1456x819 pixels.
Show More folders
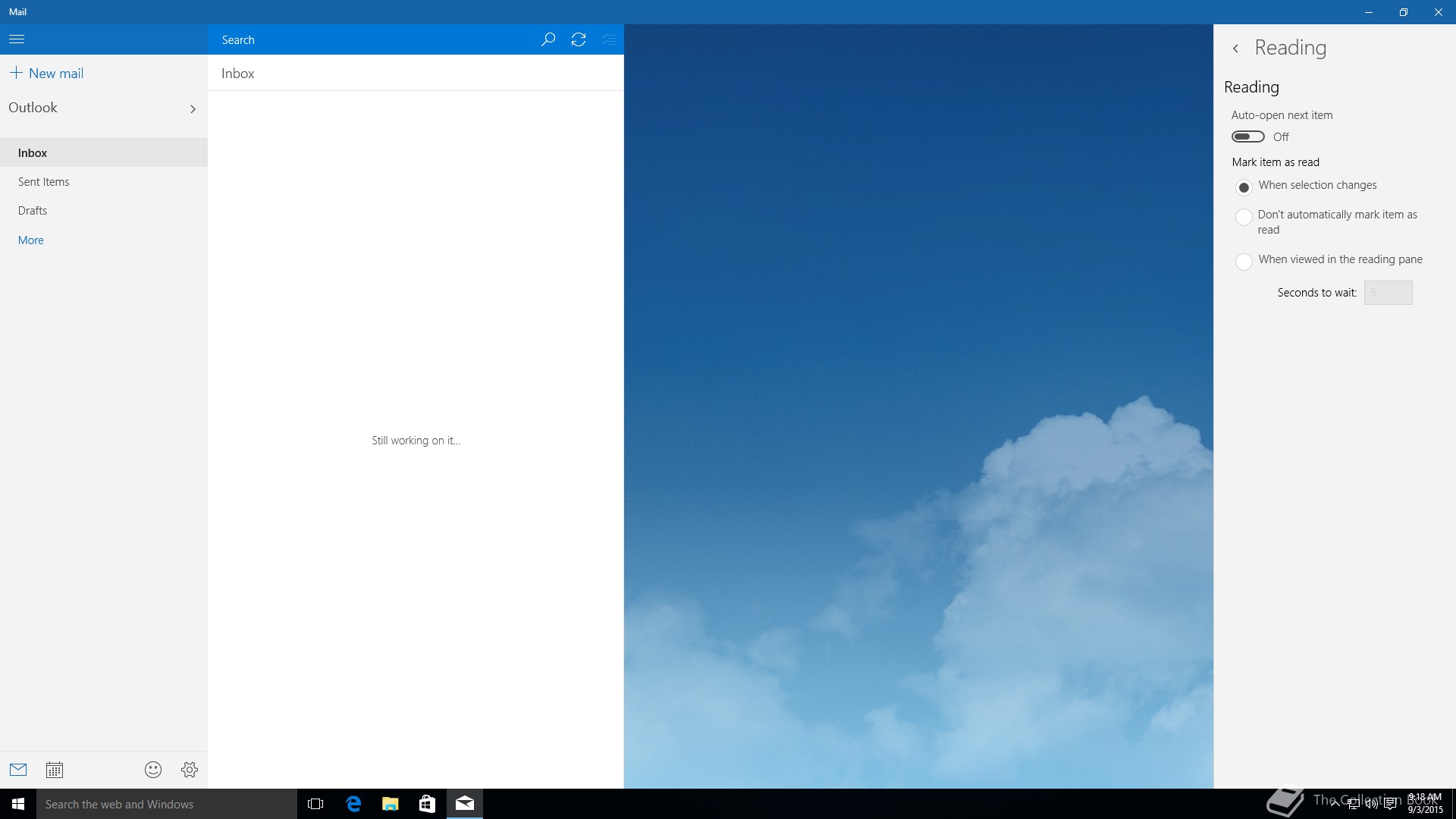pos(31,240)
